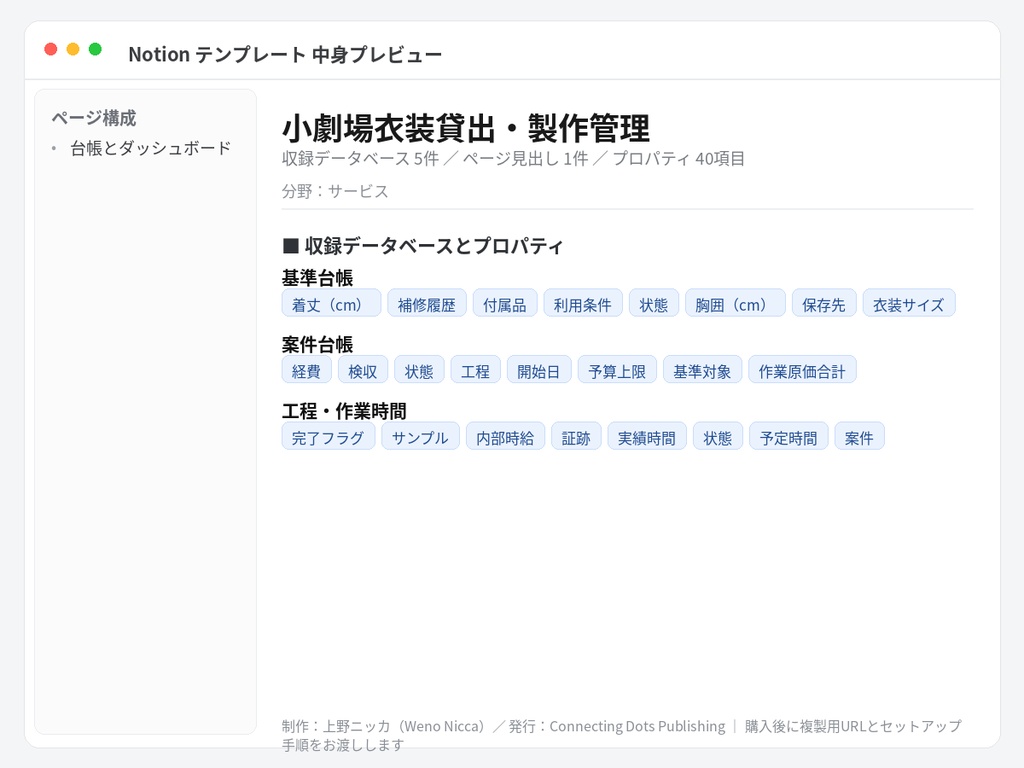Click the 基準台帳 database heading

317,278
